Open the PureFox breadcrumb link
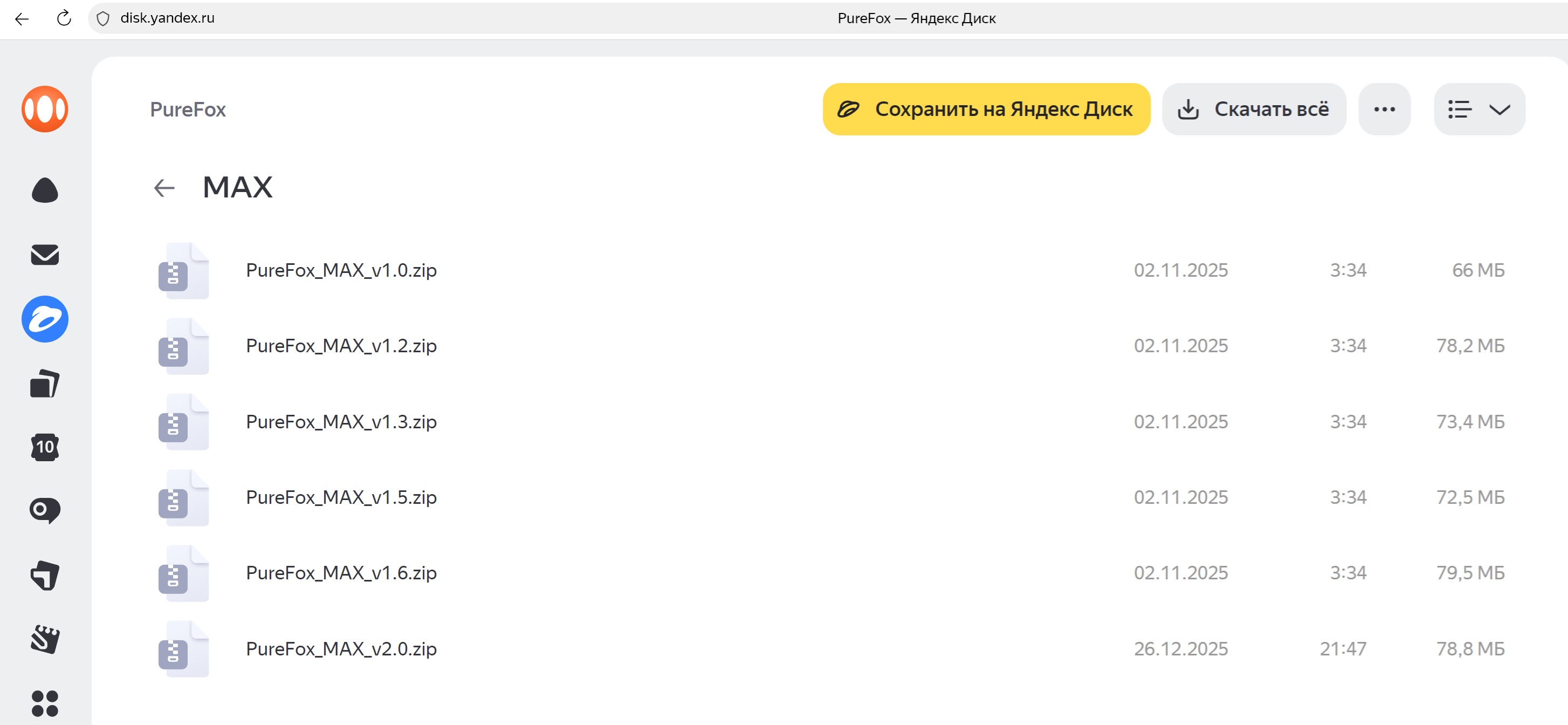 tap(188, 110)
